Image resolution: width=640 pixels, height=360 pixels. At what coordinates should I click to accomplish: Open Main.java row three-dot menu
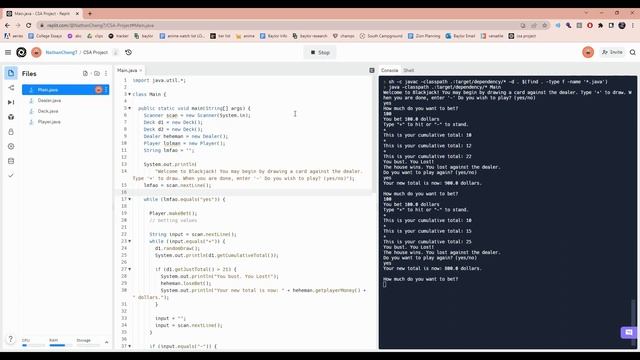[x=106, y=90]
